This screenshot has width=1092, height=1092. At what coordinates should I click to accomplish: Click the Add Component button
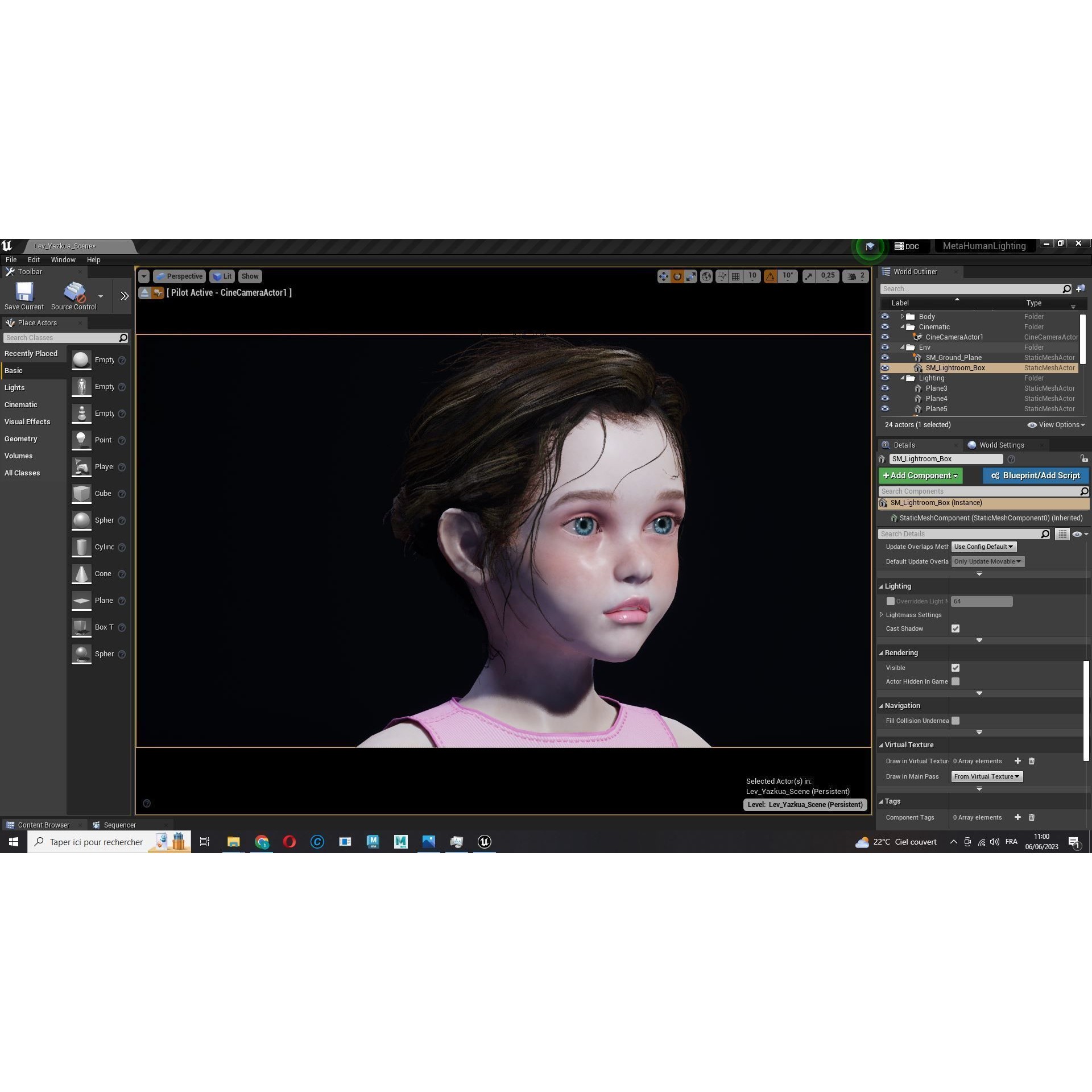[x=920, y=475]
